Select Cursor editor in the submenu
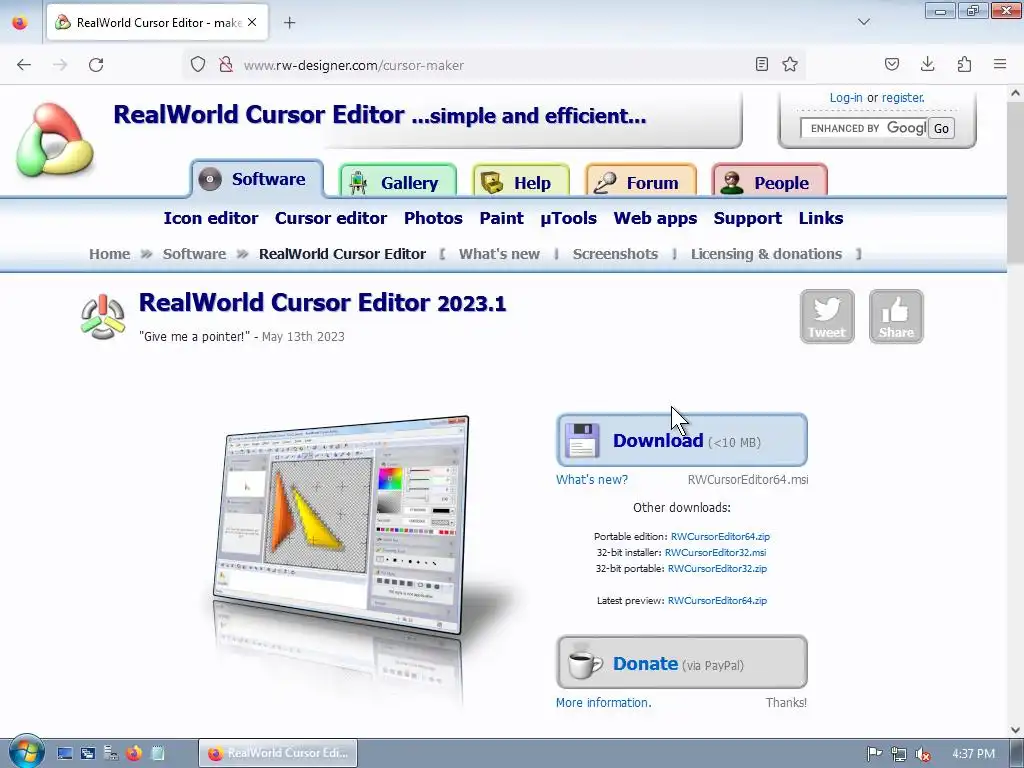Viewport: 1024px width, 768px height. click(330, 218)
